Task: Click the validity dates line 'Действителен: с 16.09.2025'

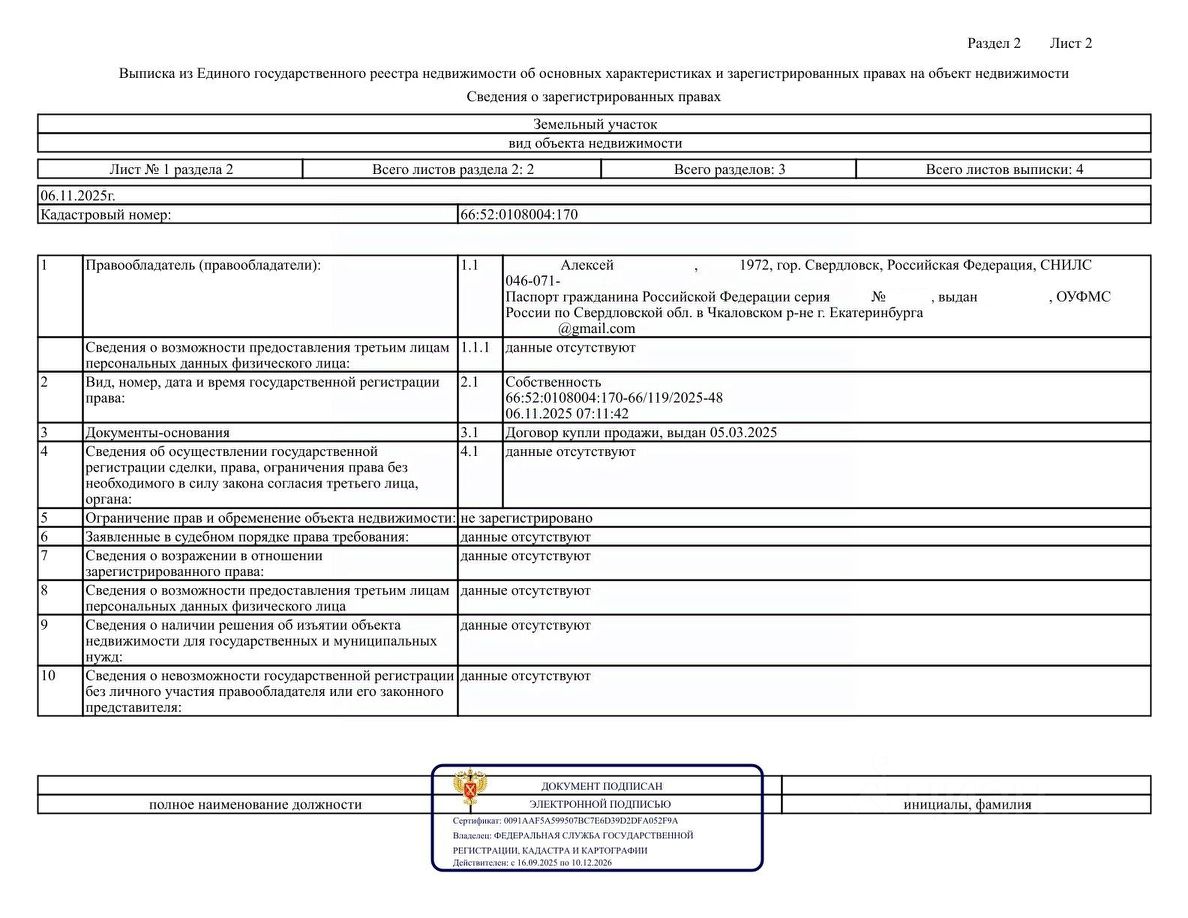Action: 532,863
